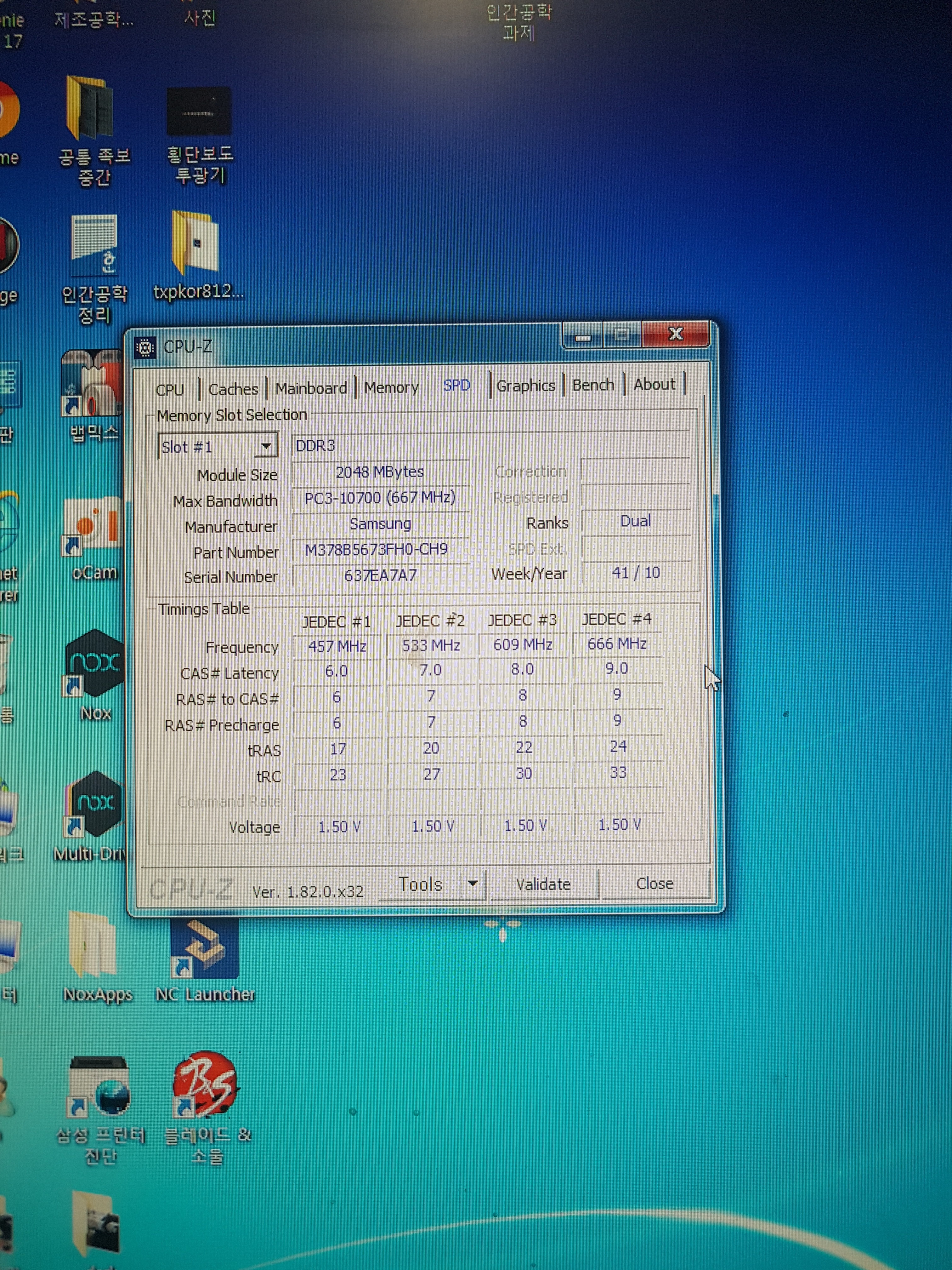The width and height of the screenshot is (952, 1270).
Task: Switch to the CPU tab
Action: pos(170,390)
